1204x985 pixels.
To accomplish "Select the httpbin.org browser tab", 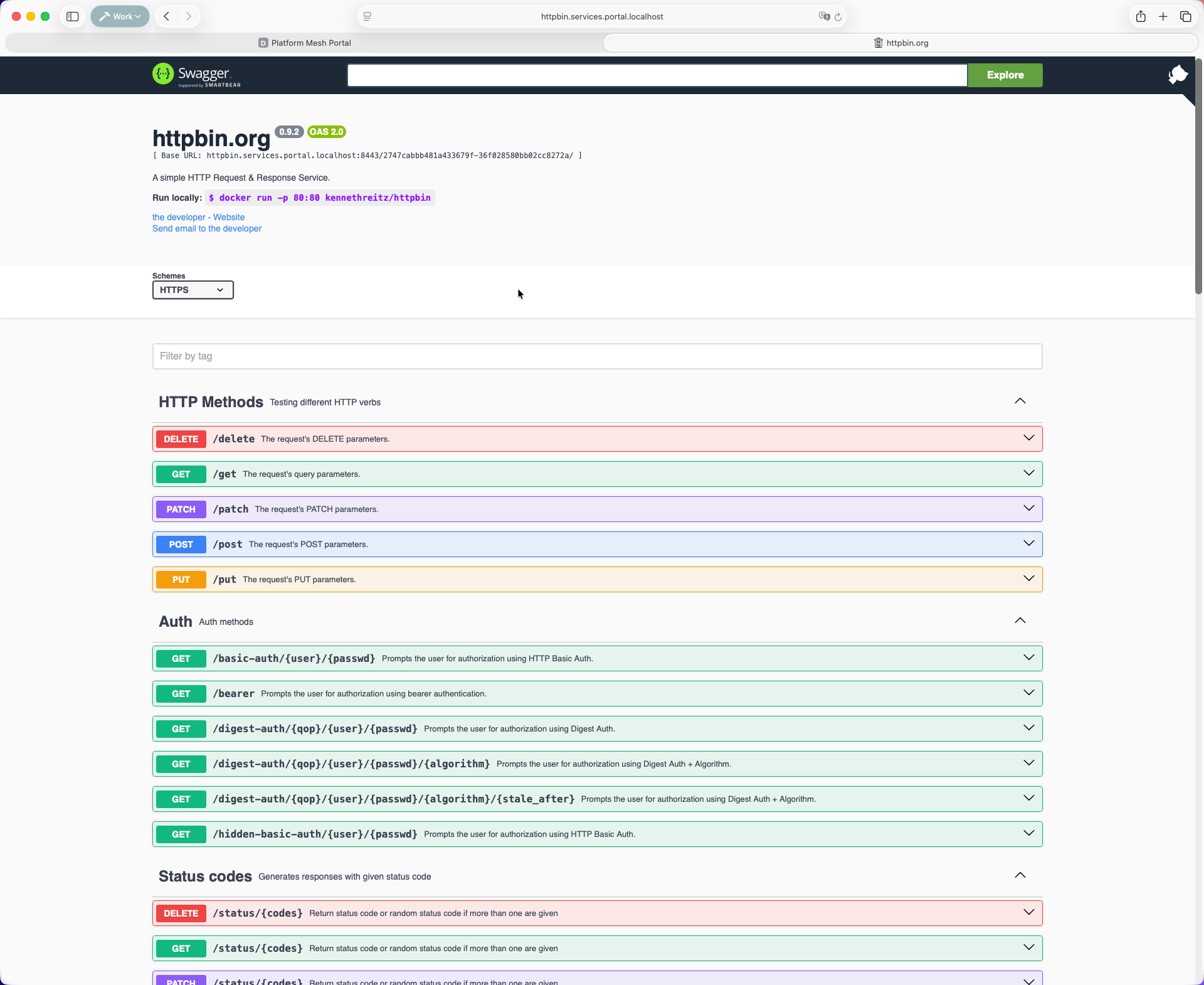I will pos(900,43).
